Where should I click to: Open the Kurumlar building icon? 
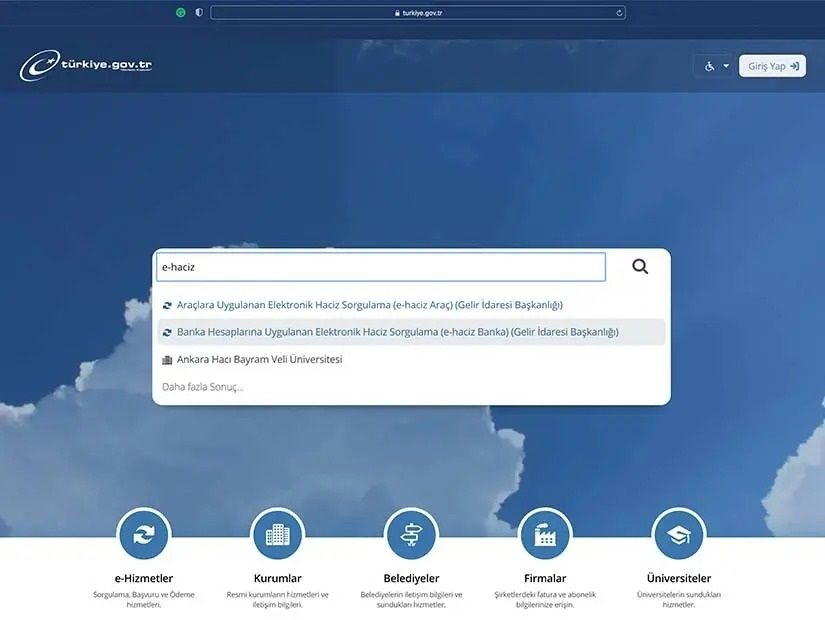(x=278, y=535)
